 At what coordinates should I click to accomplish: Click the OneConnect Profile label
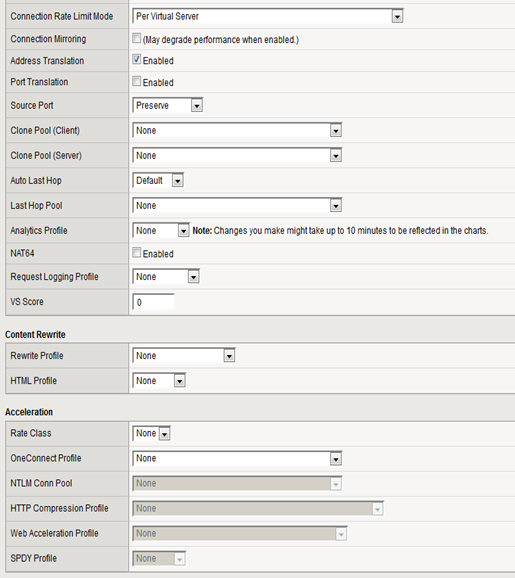46,458
